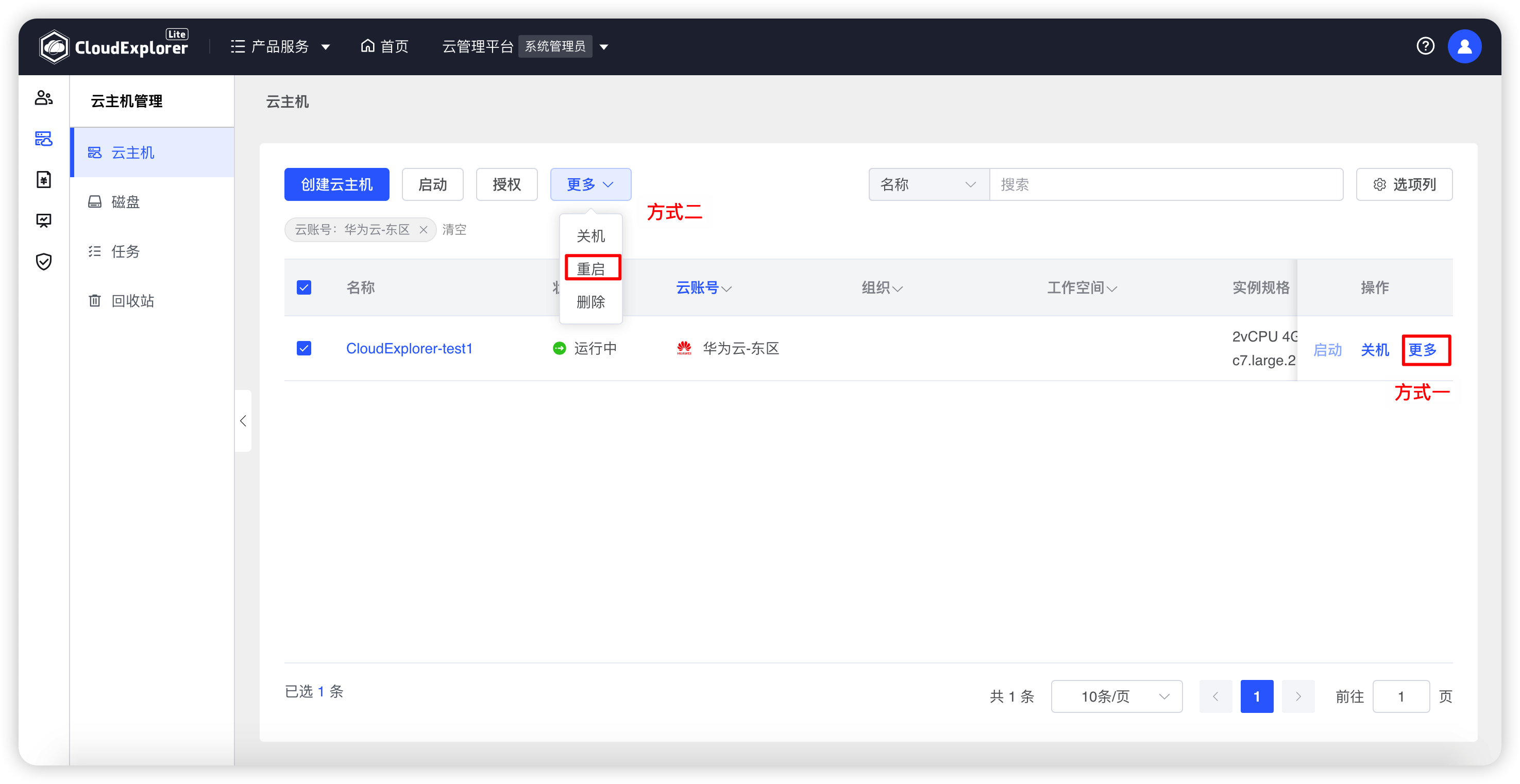Open the security shield icon in left rail
The image size is (1520, 784).
(x=44, y=261)
